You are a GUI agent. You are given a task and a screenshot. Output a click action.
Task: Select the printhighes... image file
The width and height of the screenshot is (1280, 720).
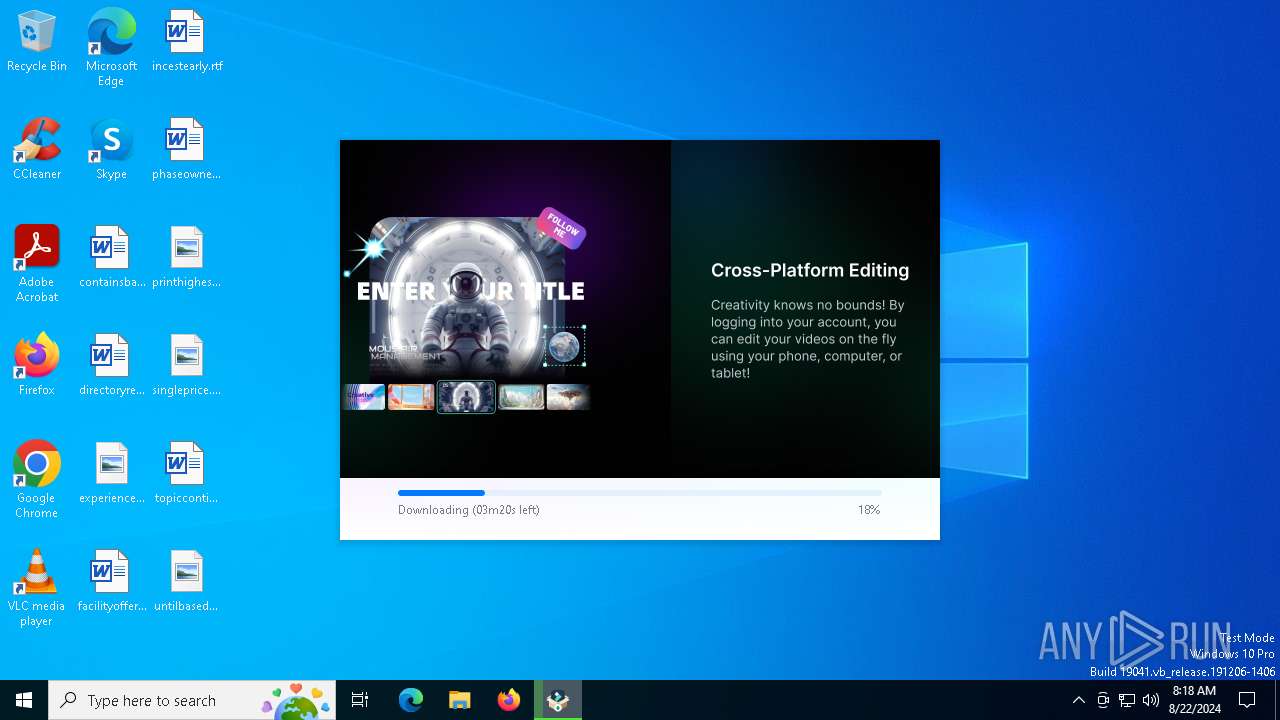(x=186, y=258)
